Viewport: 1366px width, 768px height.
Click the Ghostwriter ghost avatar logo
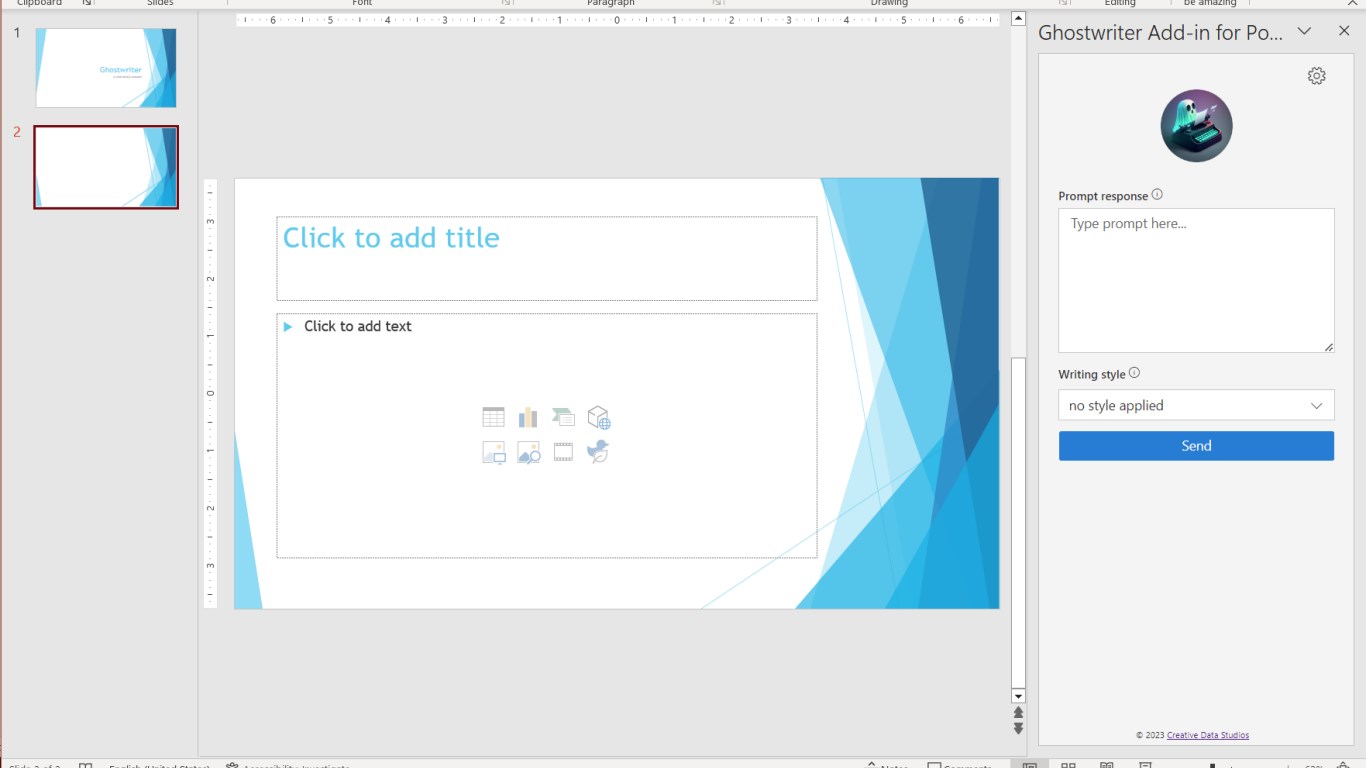1196,126
